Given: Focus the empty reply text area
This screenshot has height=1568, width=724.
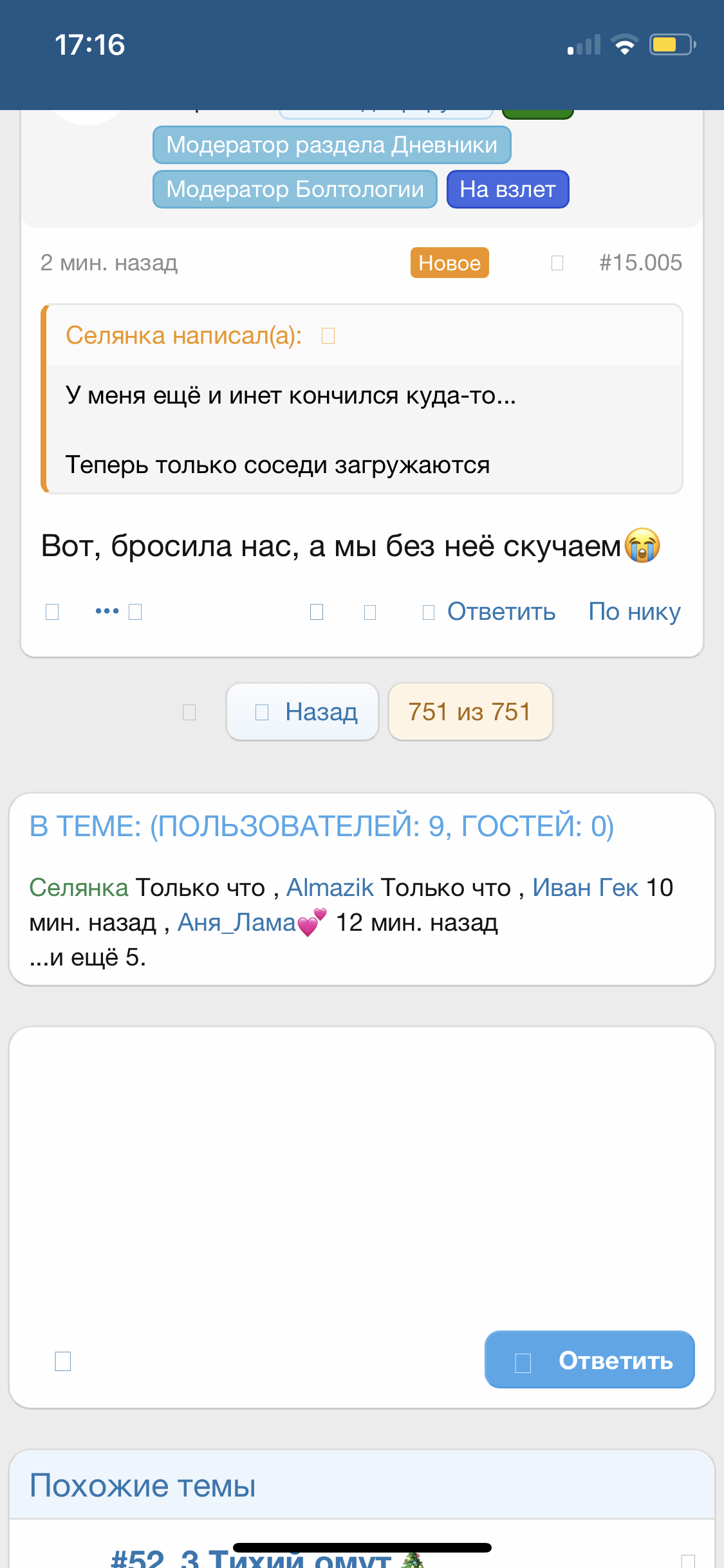Looking at the screenshot, I should point(362,1171).
